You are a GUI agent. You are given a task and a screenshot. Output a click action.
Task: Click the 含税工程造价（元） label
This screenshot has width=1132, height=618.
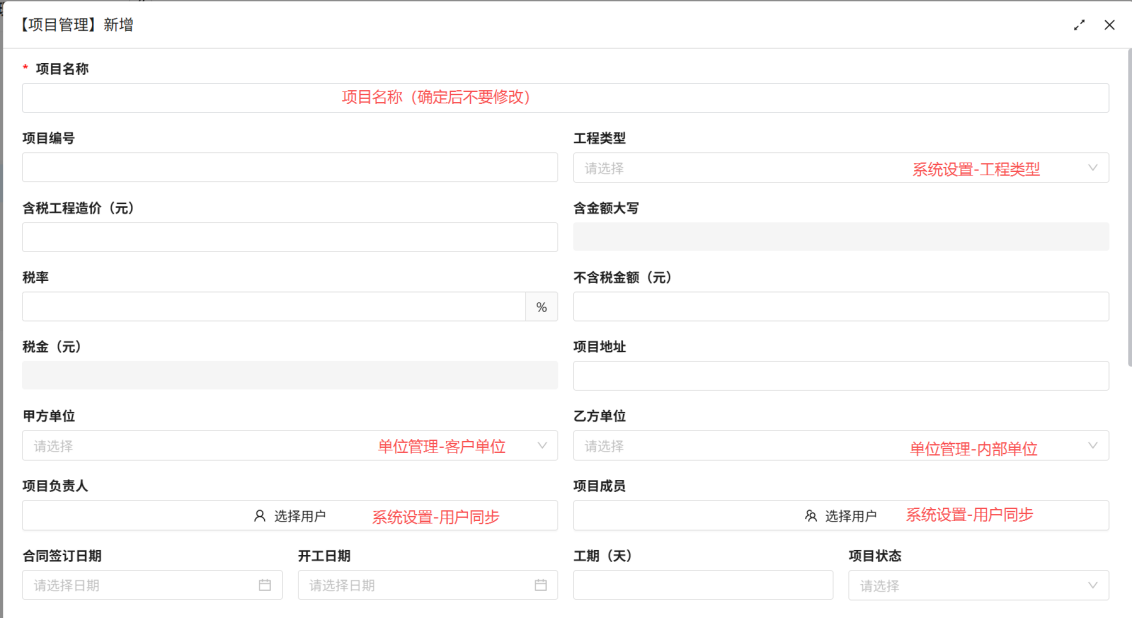[x=78, y=208]
